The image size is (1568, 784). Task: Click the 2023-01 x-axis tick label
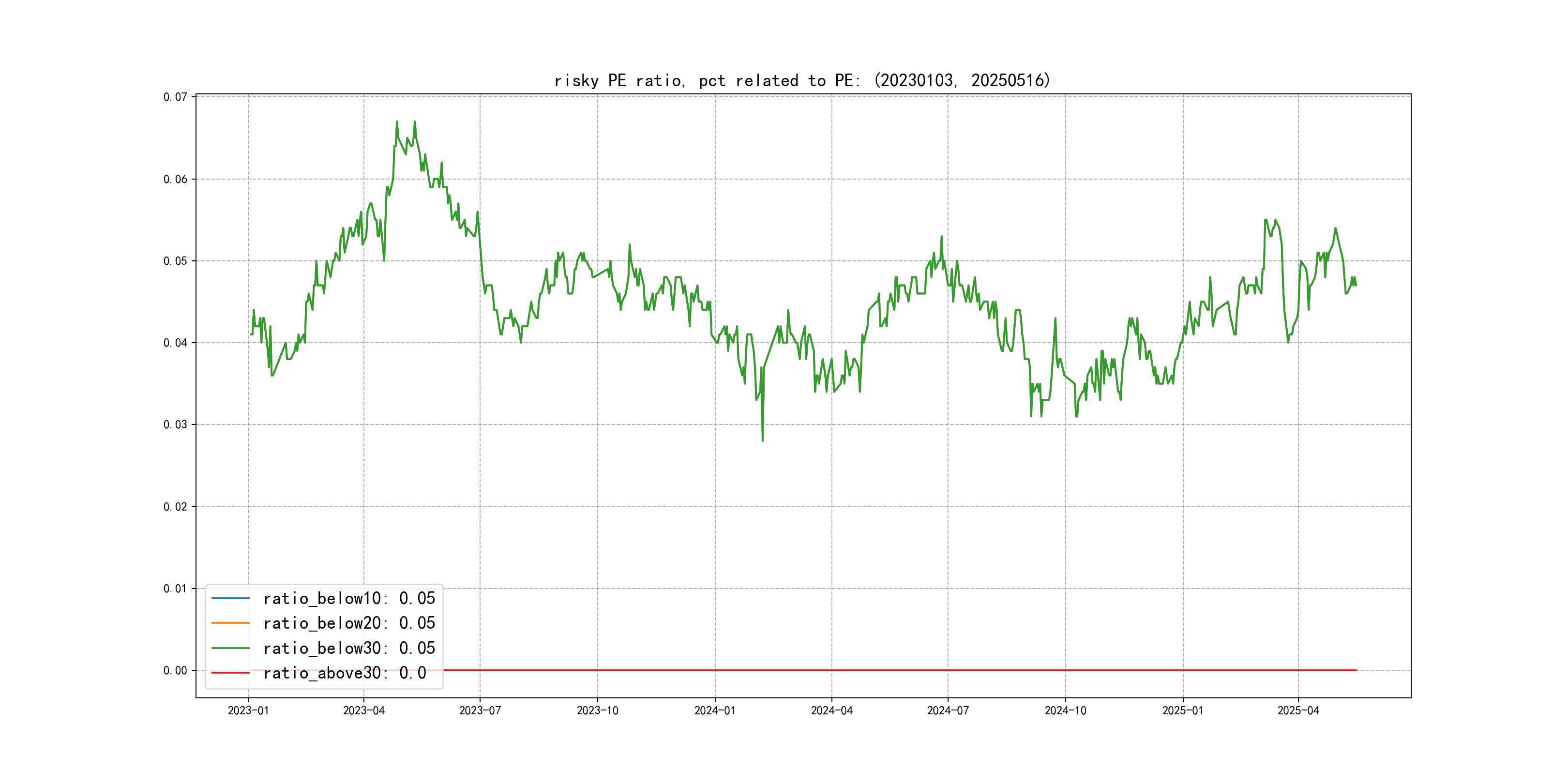(248, 710)
